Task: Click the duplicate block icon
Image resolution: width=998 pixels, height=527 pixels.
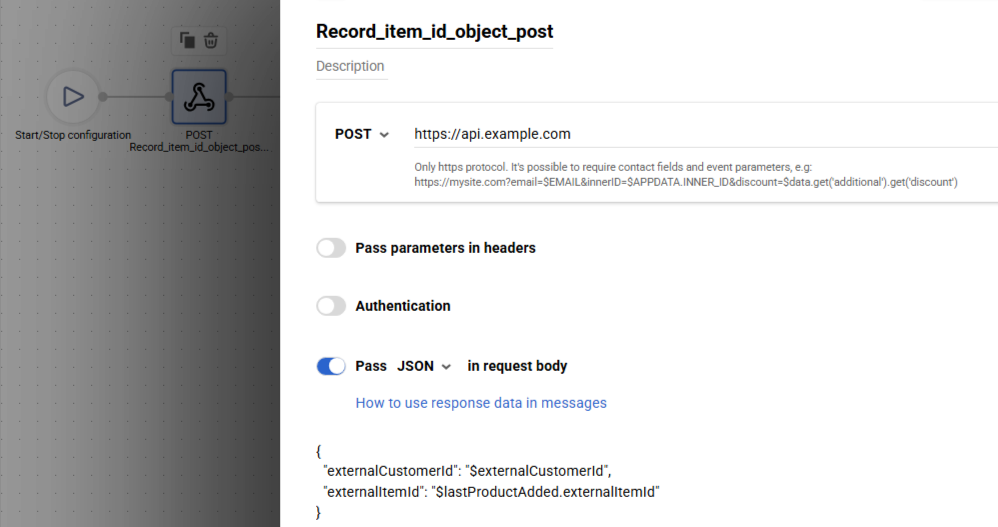Action: pyautogui.click(x=187, y=40)
